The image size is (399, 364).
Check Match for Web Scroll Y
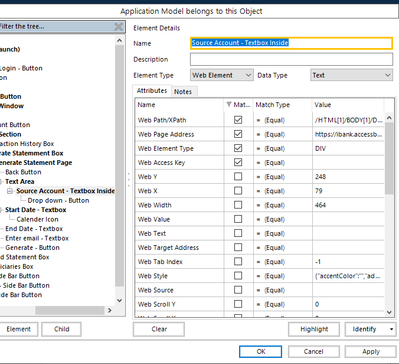238,304
